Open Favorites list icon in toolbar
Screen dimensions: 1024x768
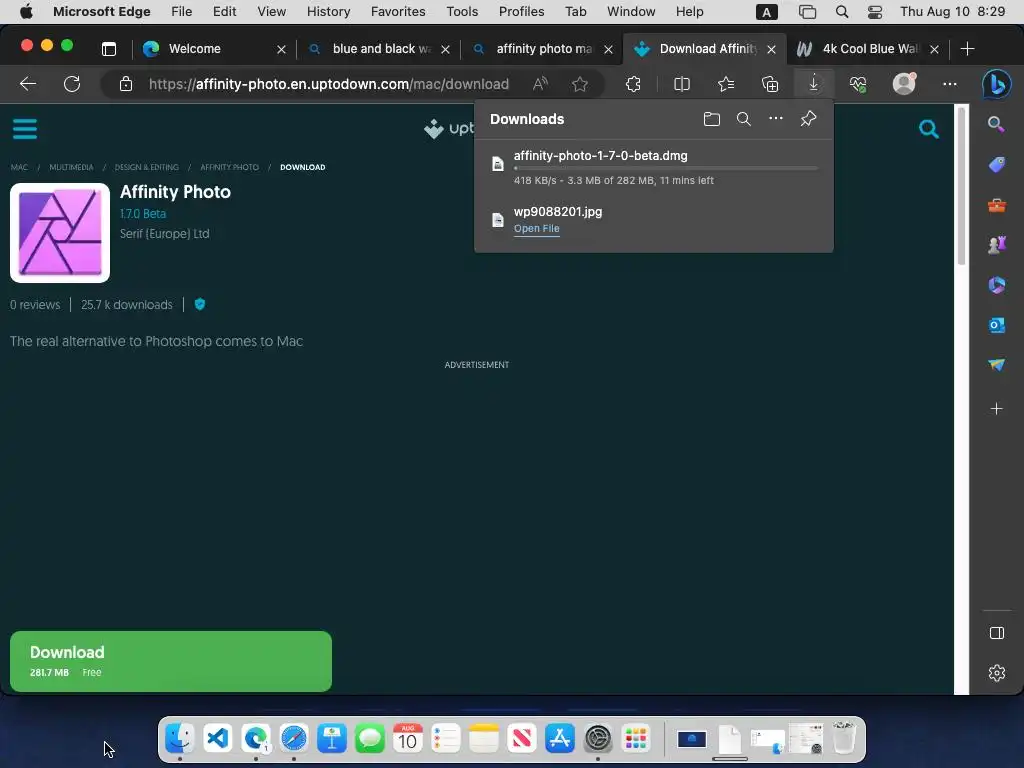[726, 84]
